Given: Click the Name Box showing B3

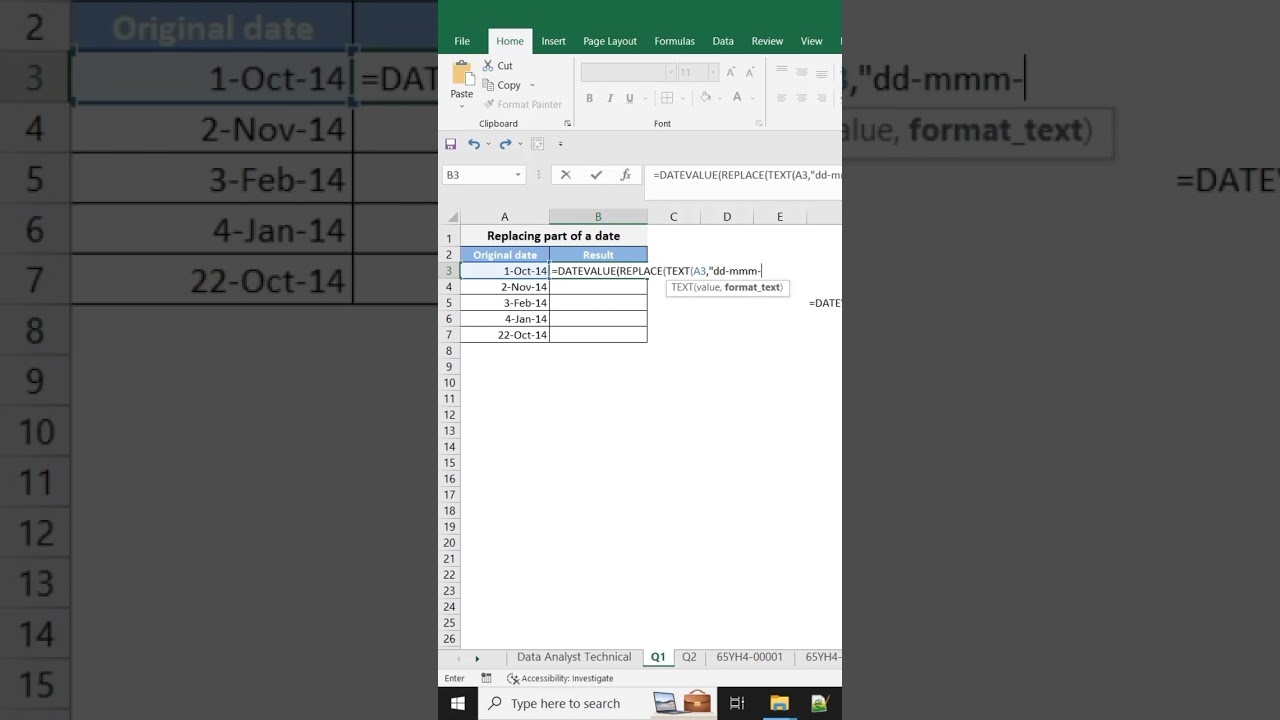Looking at the screenshot, I should coord(483,175).
